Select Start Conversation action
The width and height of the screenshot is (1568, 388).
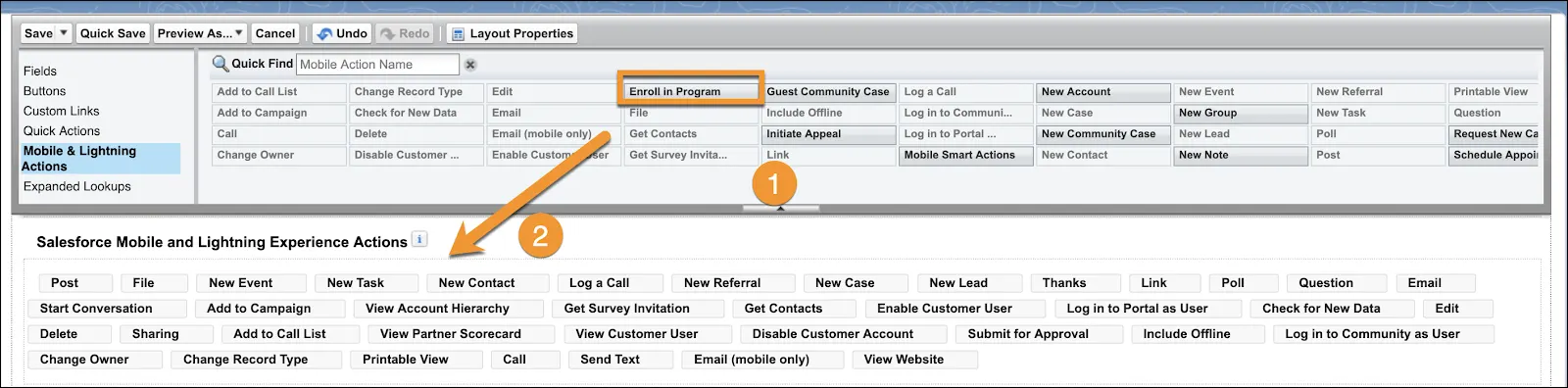tap(106, 309)
